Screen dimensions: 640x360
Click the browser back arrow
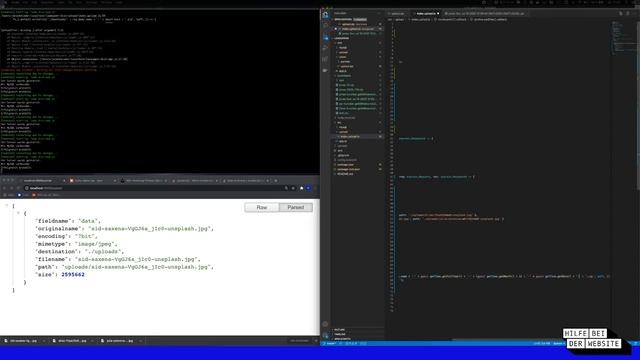4,188
